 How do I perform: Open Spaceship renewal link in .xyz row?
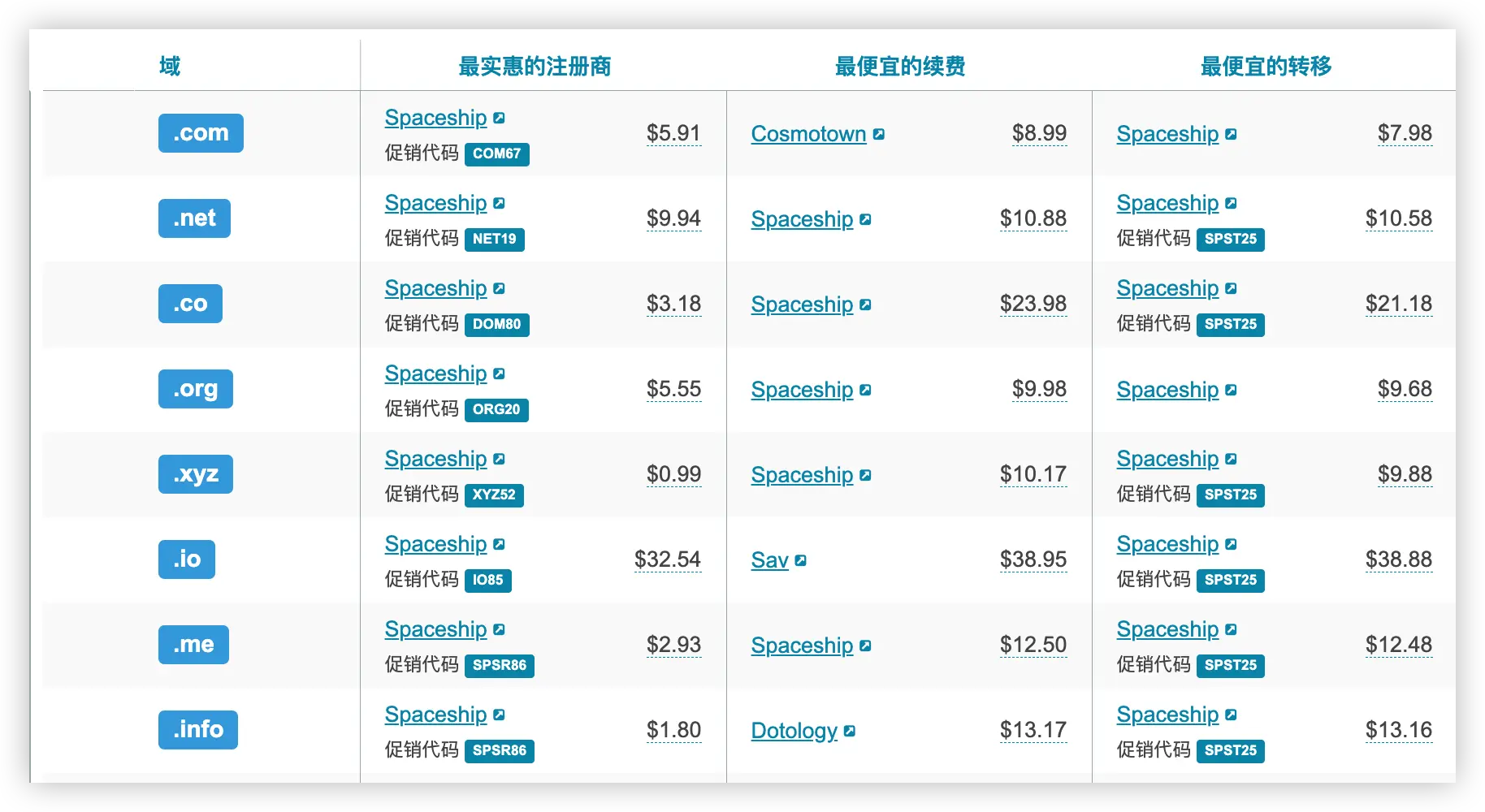point(802,475)
